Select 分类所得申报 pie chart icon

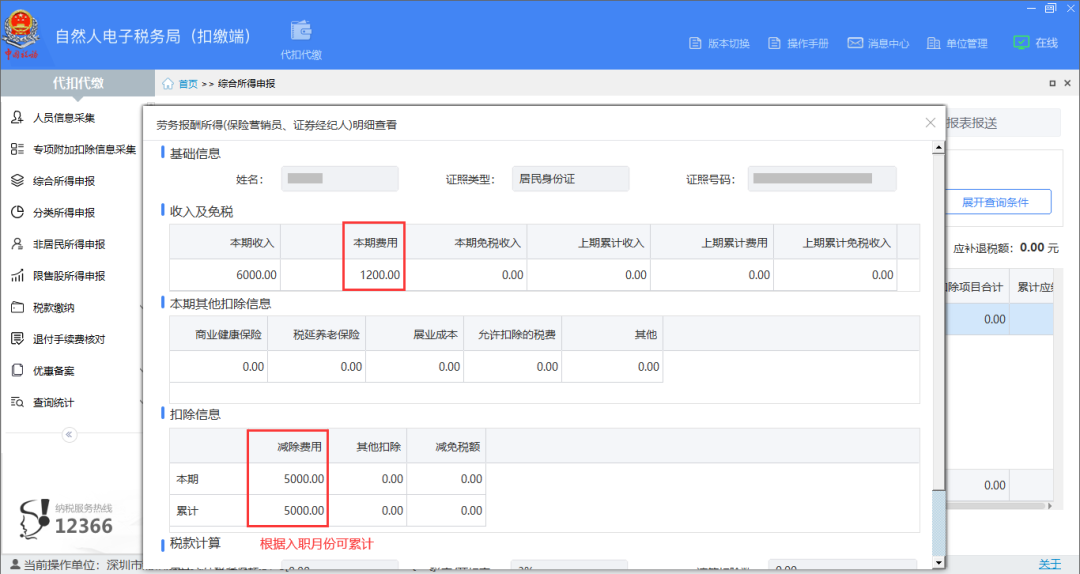(17, 212)
